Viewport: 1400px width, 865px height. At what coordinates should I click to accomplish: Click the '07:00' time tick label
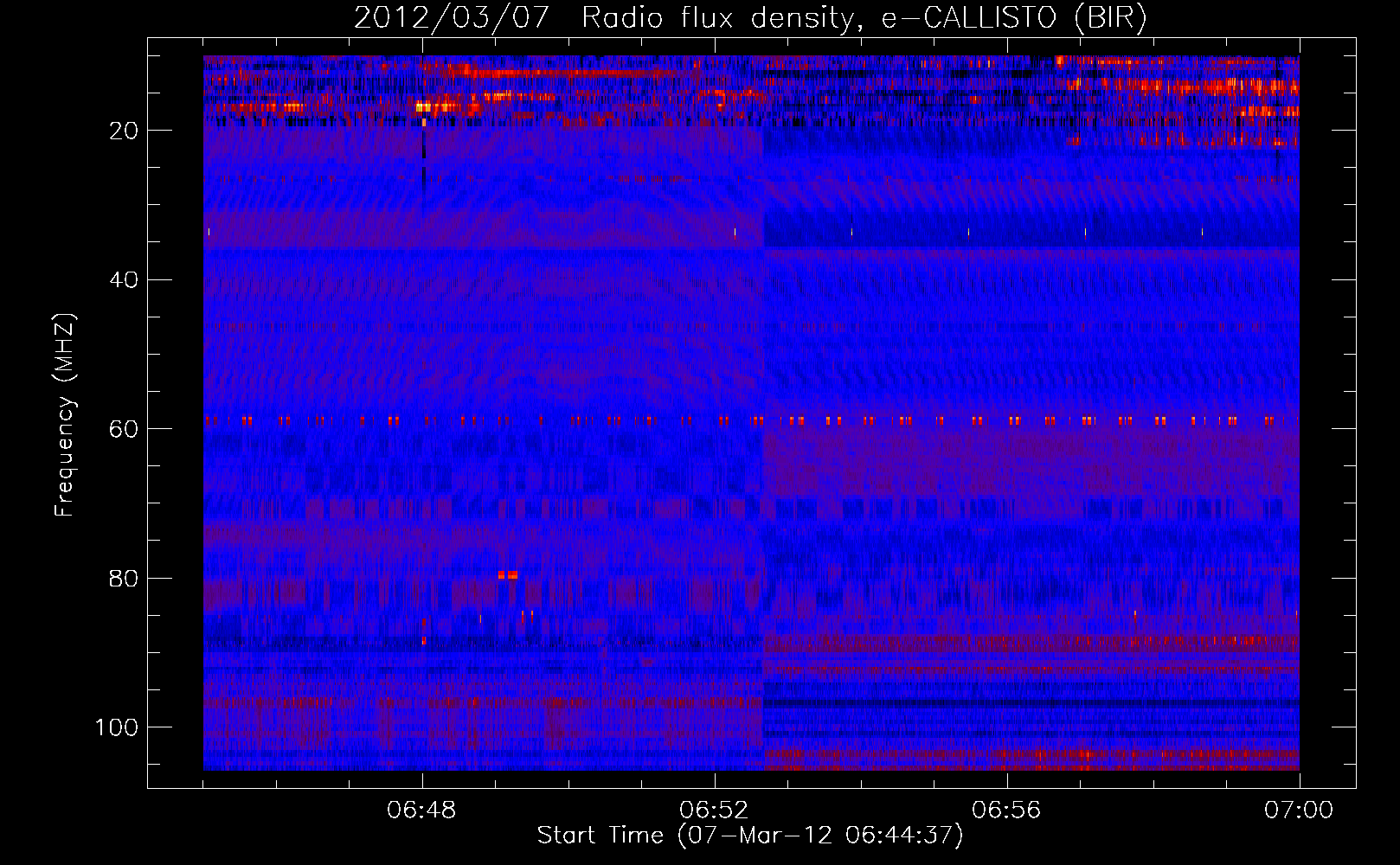1299,811
